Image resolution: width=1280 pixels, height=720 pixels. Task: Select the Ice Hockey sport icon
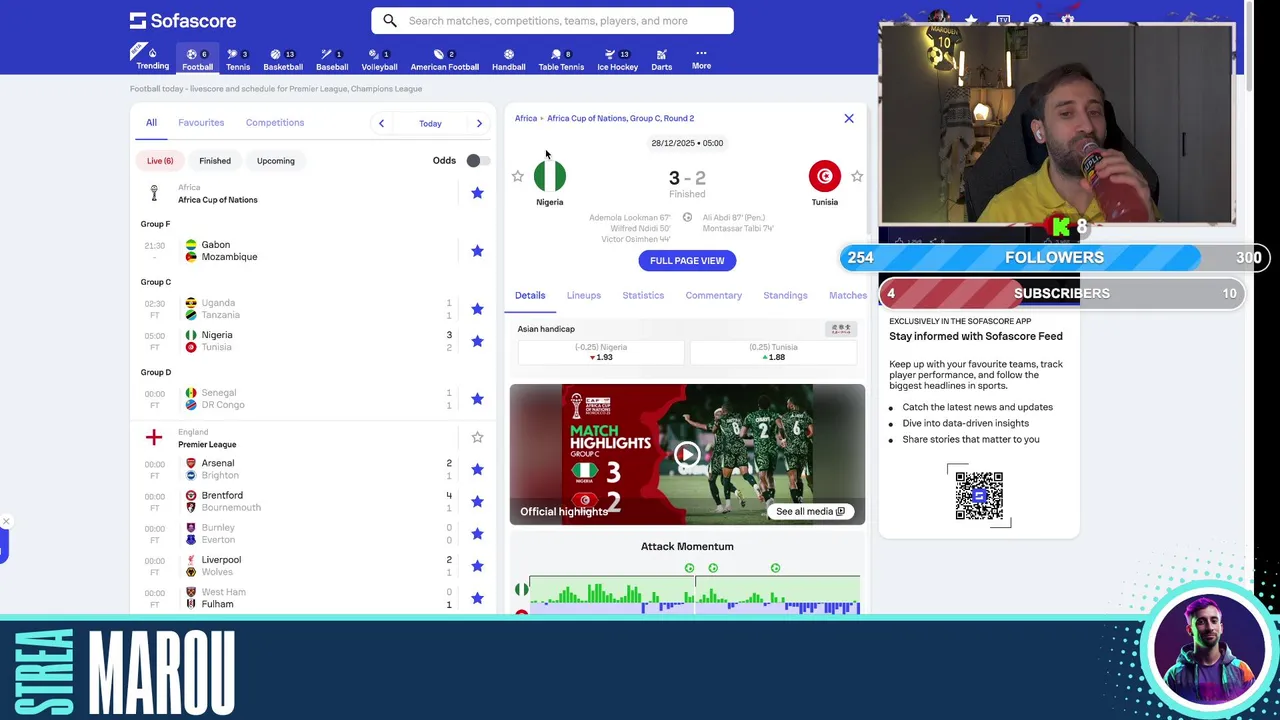tap(617, 60)
